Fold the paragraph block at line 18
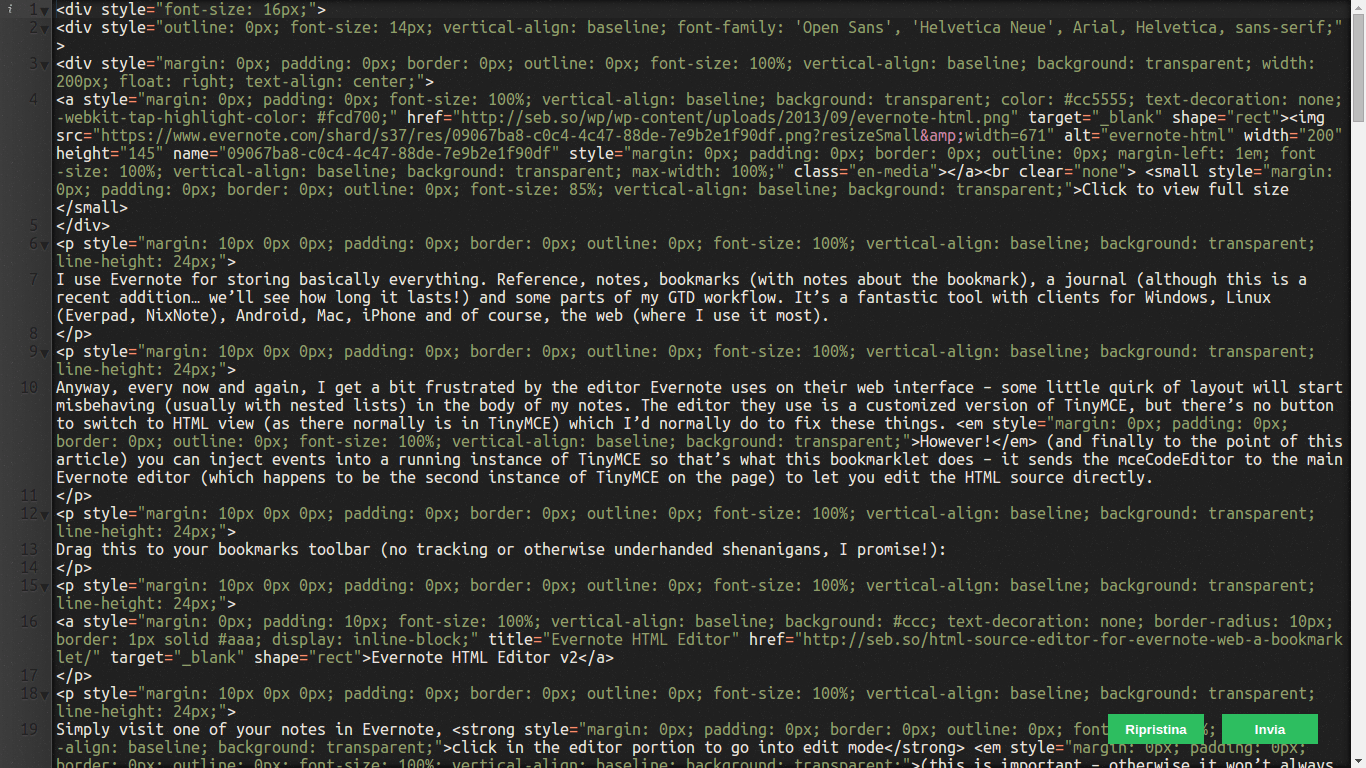The height and width of the screenshot is (768, 1366). click(45, 694)
